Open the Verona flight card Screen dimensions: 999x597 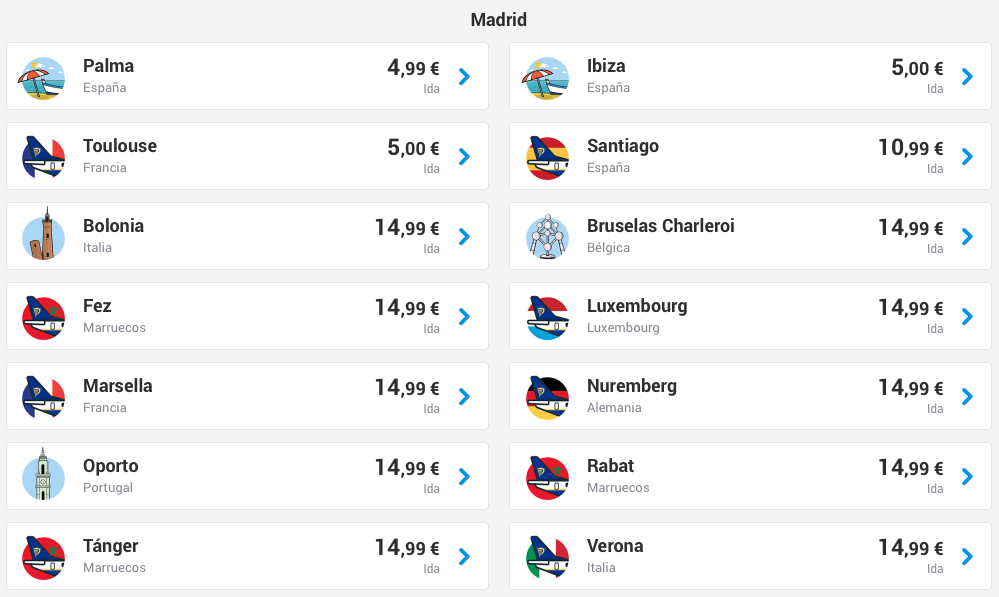[x=751, y=556]
